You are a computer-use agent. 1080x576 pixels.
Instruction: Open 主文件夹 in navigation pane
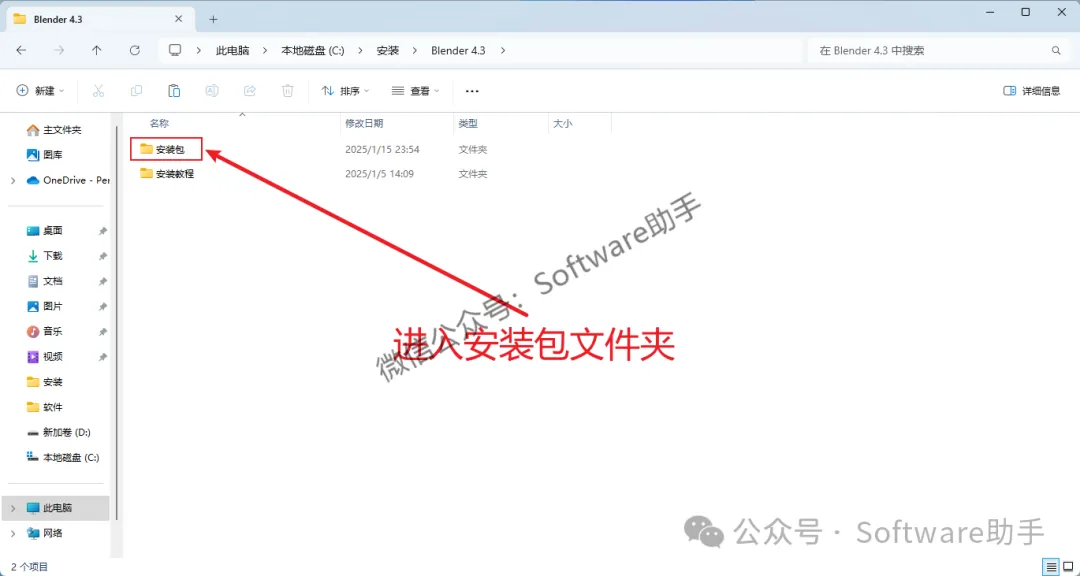pyautogui.click(x=55, y=130)
